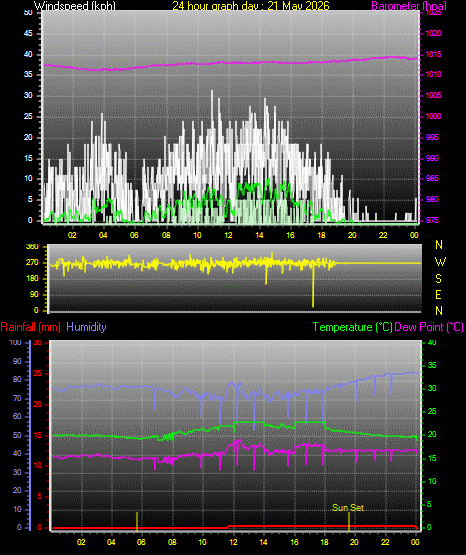Click the "Barometer (hpa)" axis title
Screen dimensions: 466x555
[409, 6]
